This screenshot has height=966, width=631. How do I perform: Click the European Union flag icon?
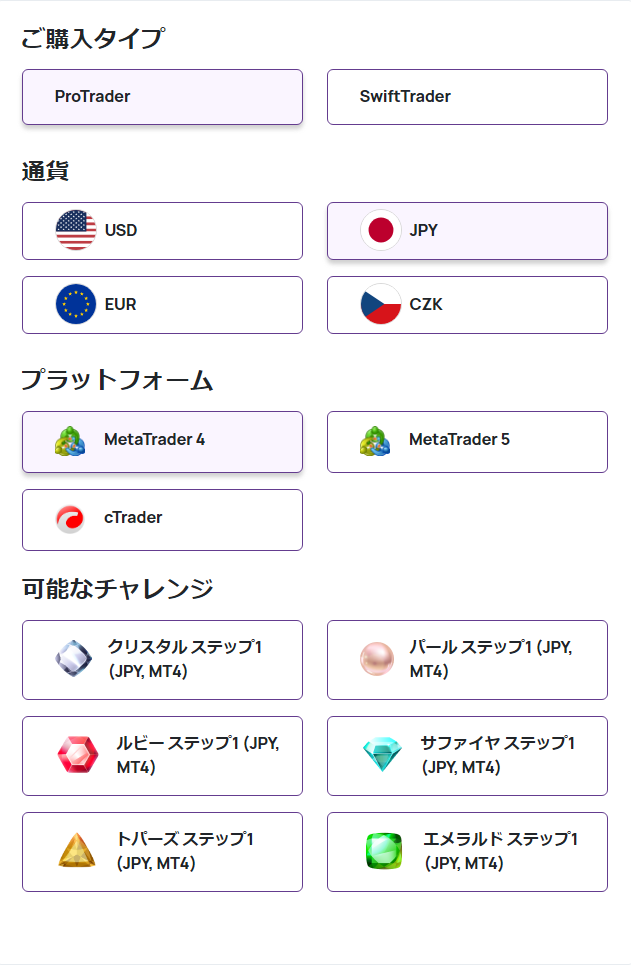point(76,305)
